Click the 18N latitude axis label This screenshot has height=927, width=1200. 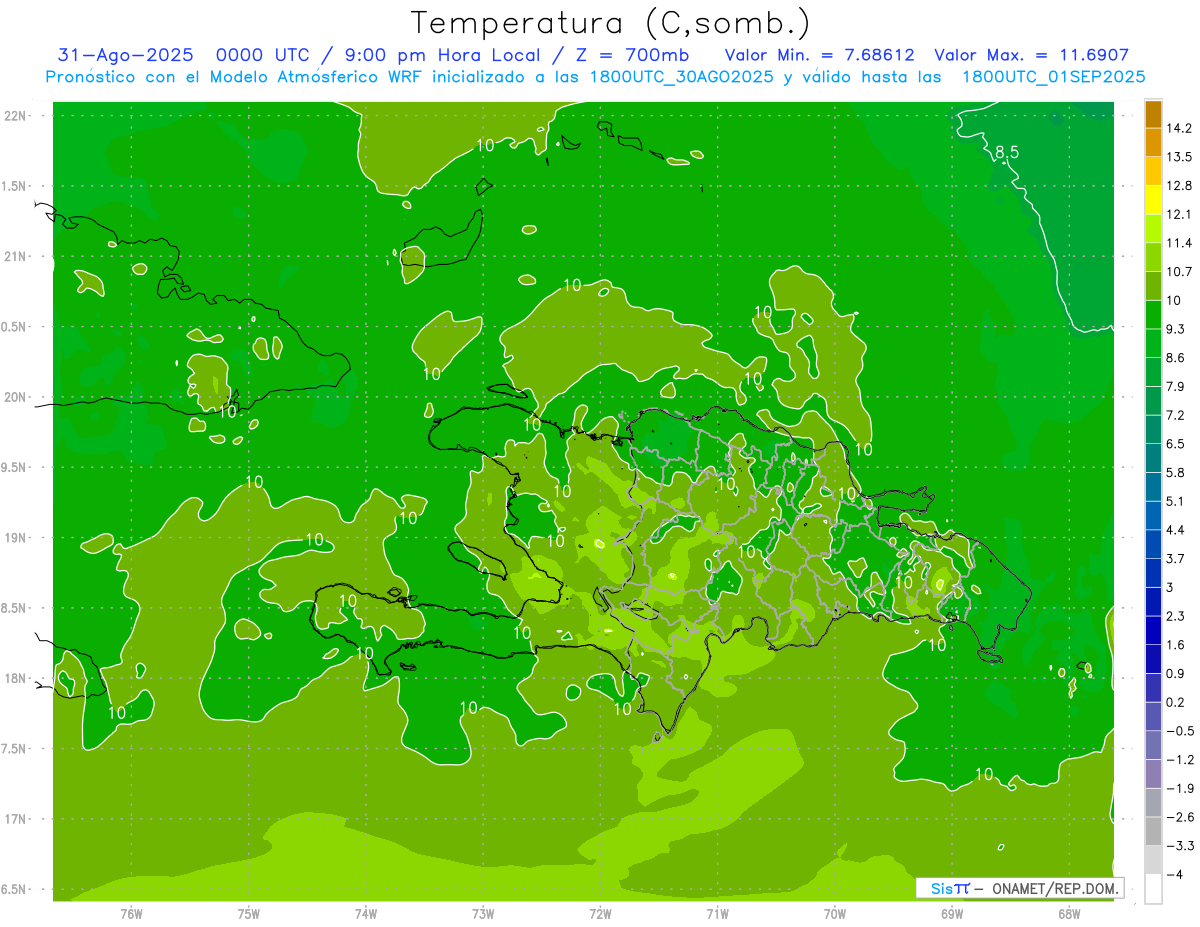(15, 678)
